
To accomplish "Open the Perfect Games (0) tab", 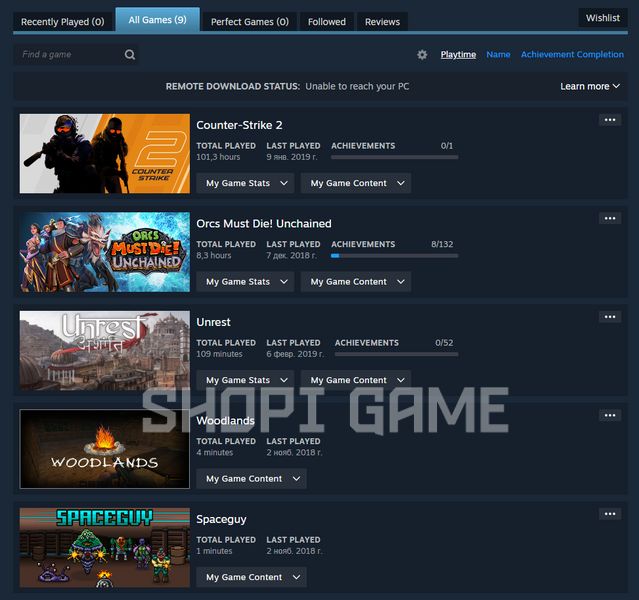I will coord(250,22).
